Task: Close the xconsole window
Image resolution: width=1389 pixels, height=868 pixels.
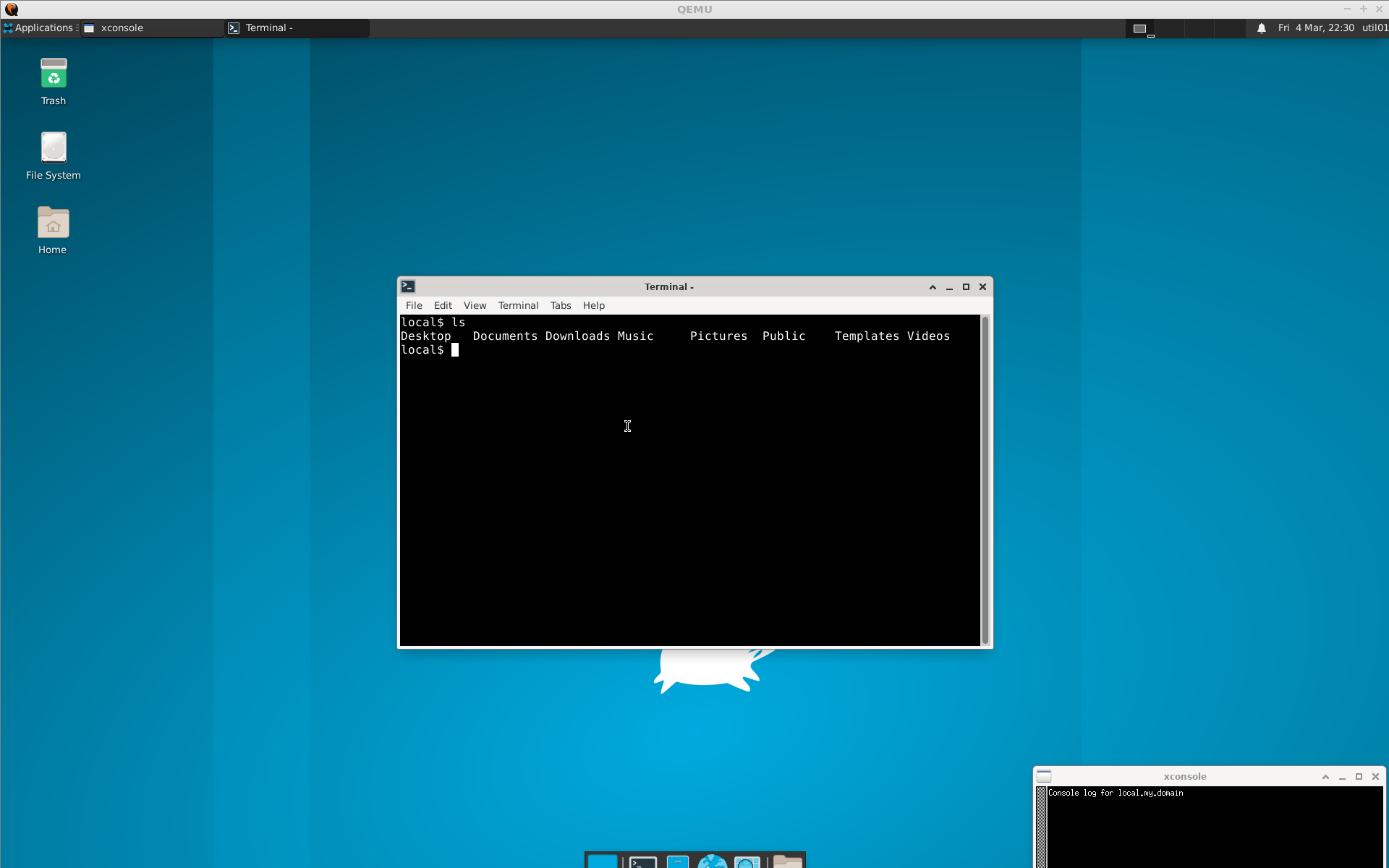Action: coord(1375,777)
